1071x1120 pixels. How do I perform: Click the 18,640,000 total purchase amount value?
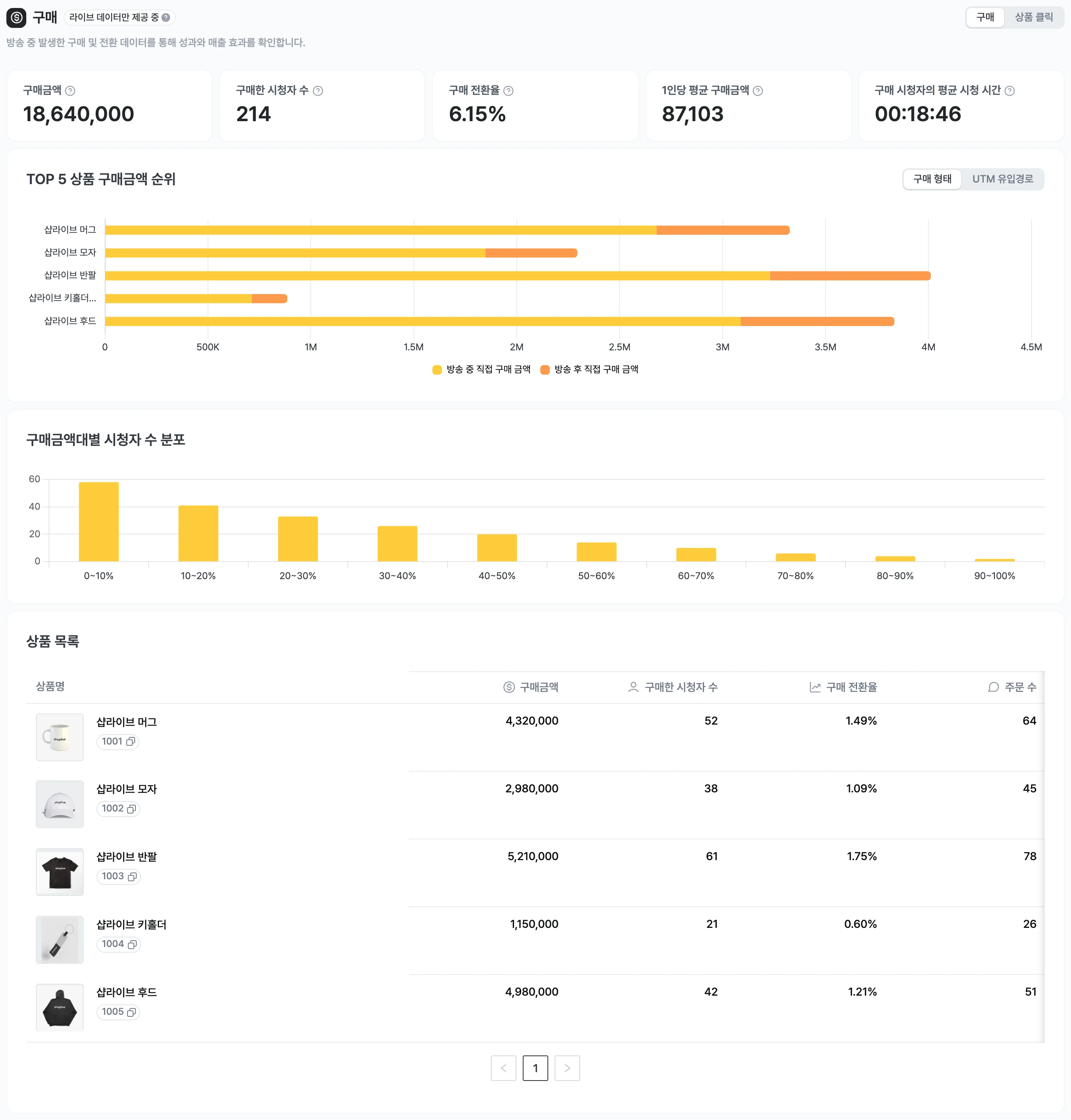click(79, 114)
